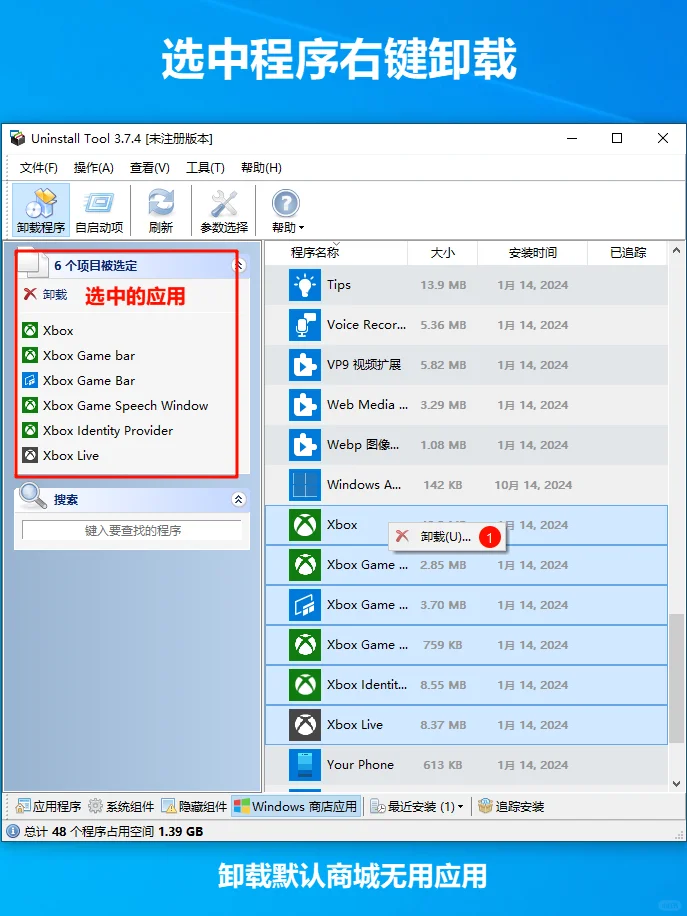Expand the 帮助 toolbar dropdown arrow
The width and height of the screenshot is (687, 916).
coord(301,227)
